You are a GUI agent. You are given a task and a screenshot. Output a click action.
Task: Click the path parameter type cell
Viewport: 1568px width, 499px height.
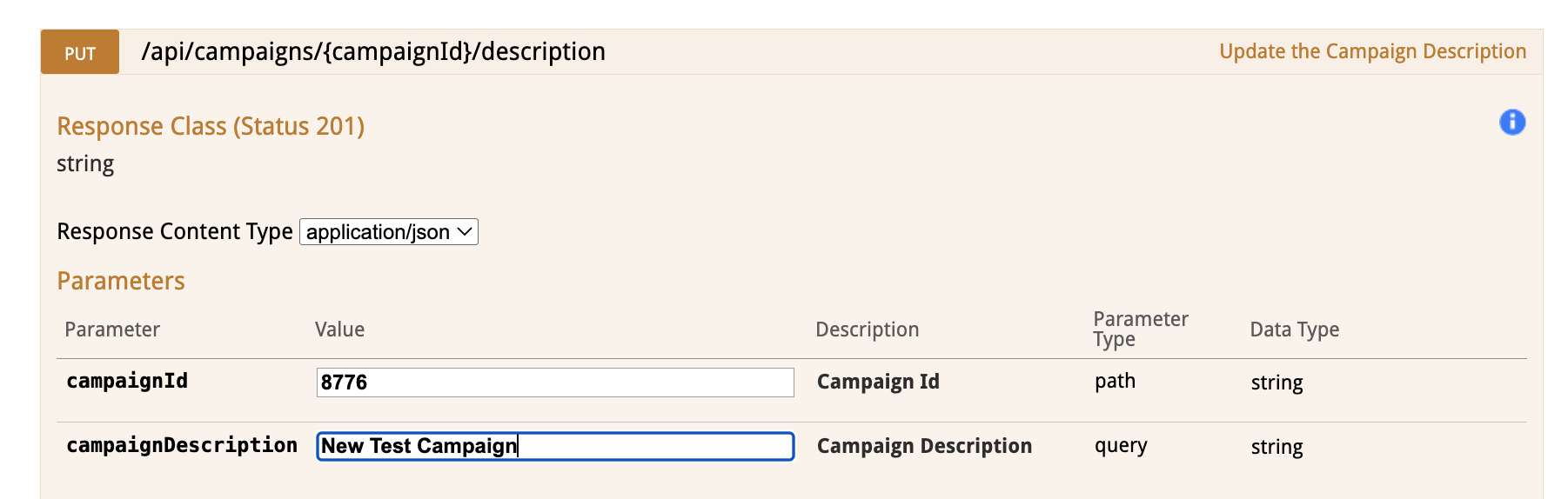(1115, 382)
